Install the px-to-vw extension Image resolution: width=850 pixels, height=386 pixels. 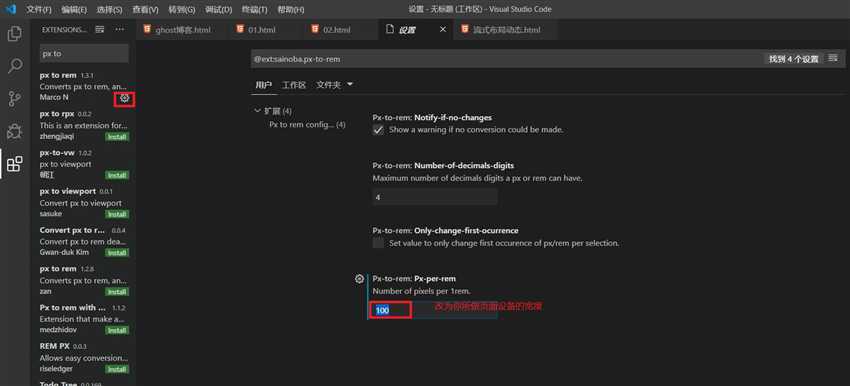click(117, 176)
